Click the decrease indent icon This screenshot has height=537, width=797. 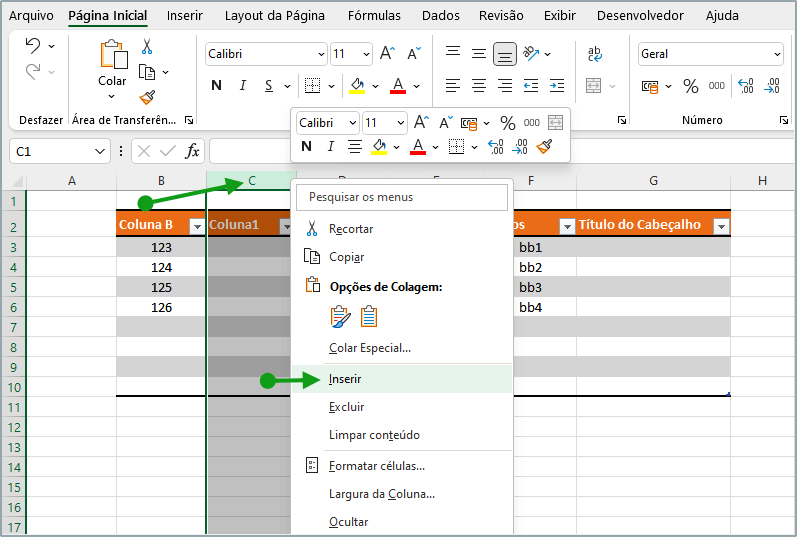pos(531,85)
